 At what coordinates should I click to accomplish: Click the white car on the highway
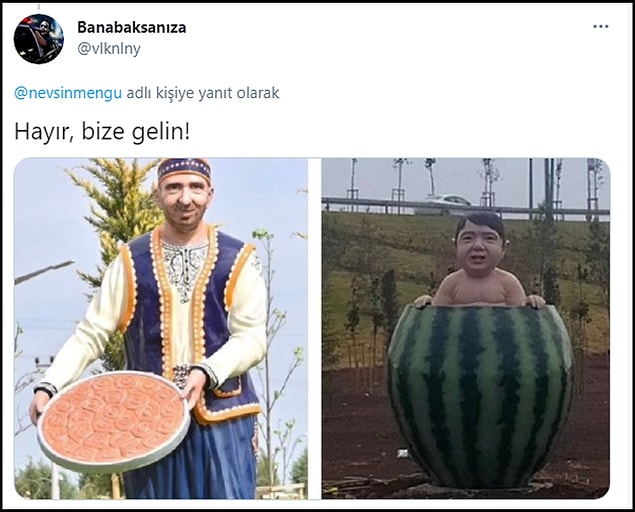pos(447,200)
